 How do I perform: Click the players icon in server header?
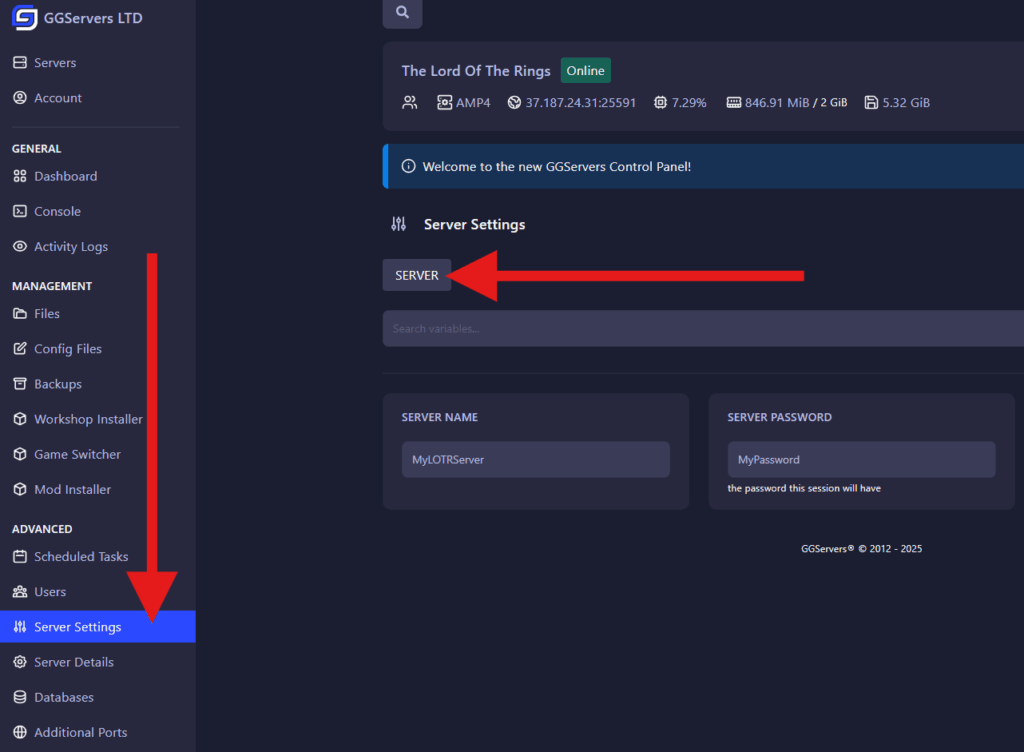[409, 102]
